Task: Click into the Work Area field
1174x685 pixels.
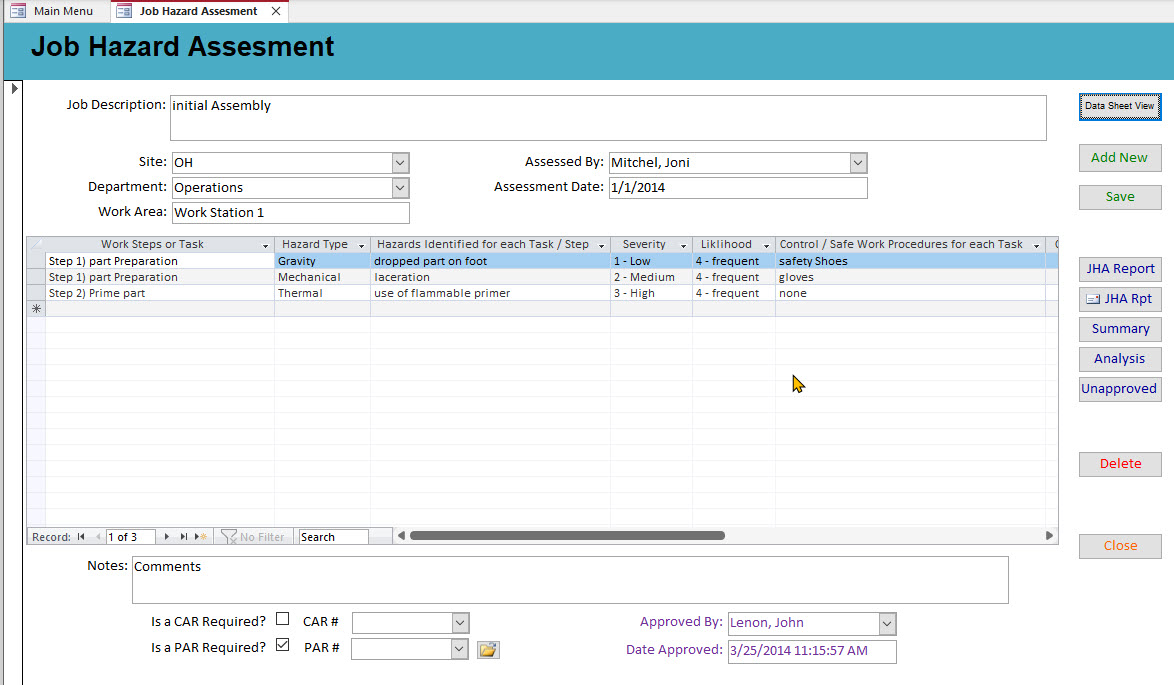Action: [x=290, y=213]
